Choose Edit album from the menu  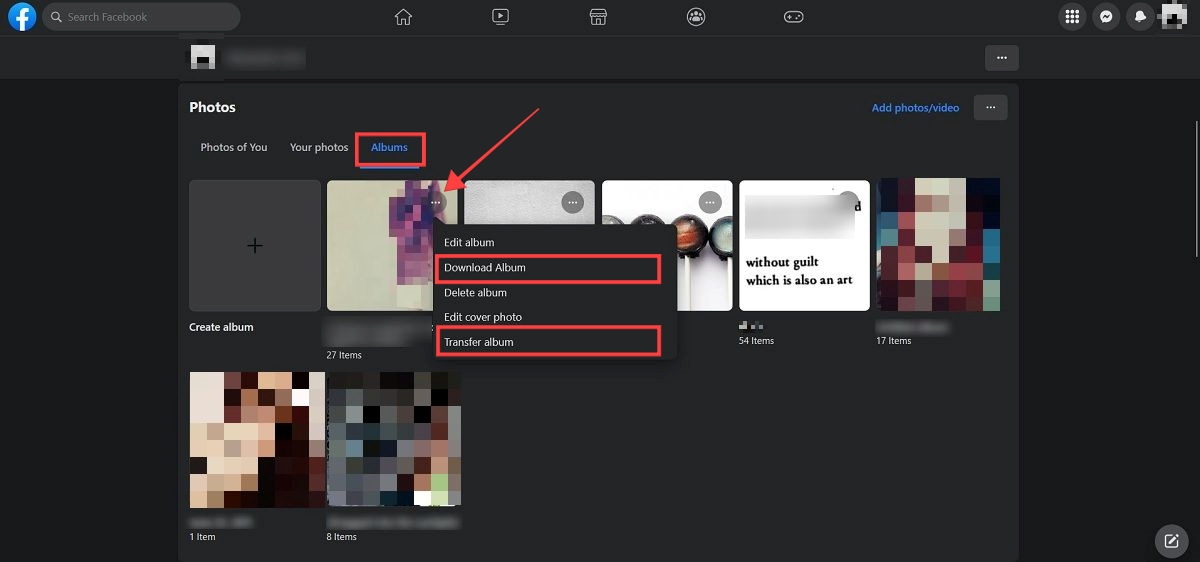coord(556,243)
